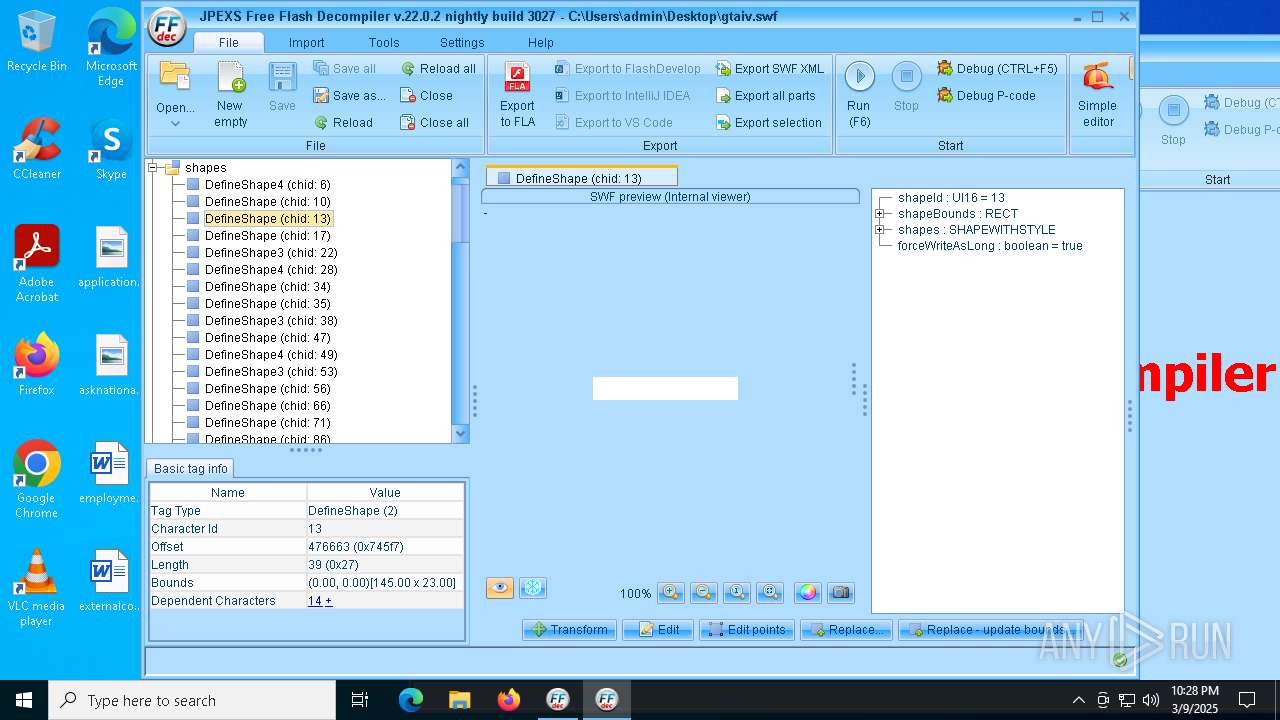Select DefineShape4 (chid: 49) in tree
Screen dimensions: 1280x720
pyautogui.click(x=271, y=354)
